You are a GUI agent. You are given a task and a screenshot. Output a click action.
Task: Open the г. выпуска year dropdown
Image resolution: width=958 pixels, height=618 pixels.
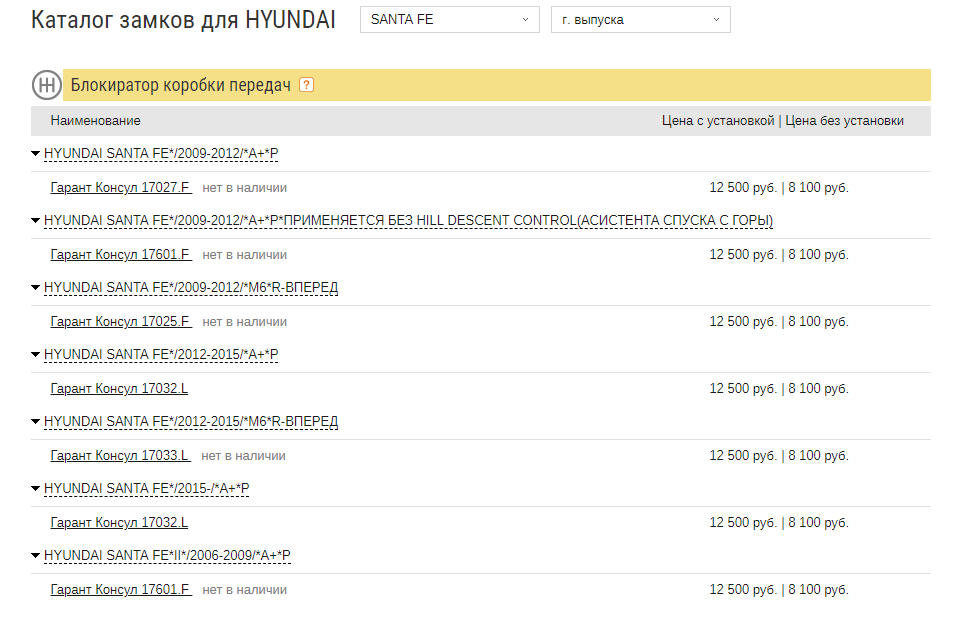[640, 20]
